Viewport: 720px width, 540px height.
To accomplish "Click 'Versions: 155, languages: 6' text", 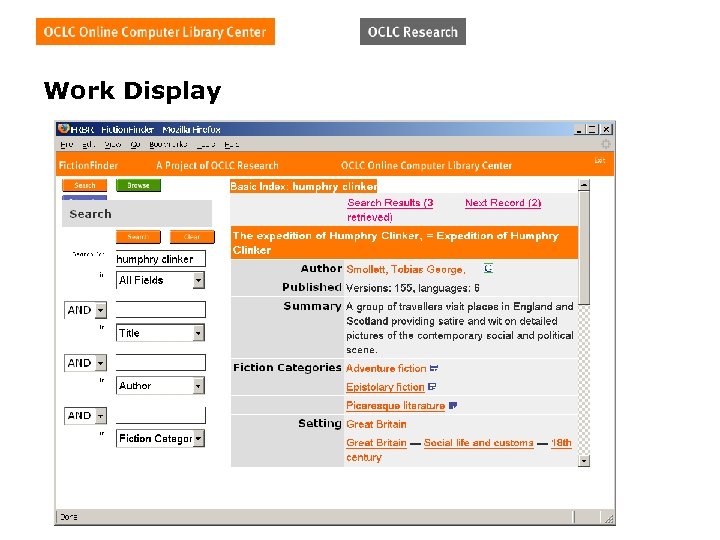I will coord(413,288).
